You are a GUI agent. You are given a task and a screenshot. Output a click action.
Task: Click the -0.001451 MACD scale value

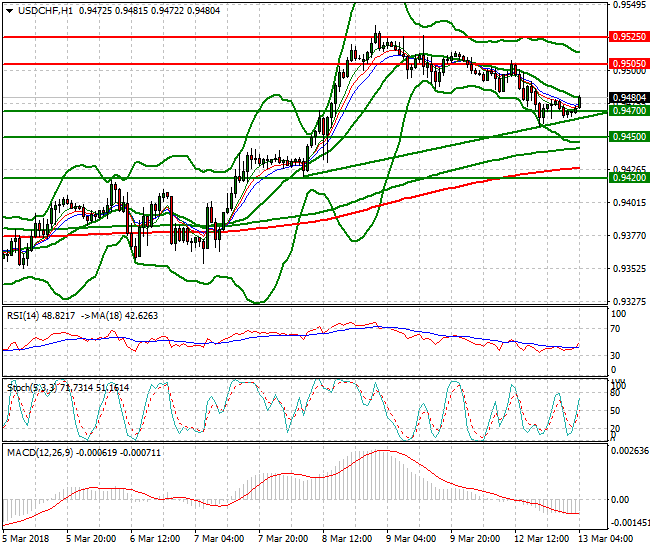[629, 523]
